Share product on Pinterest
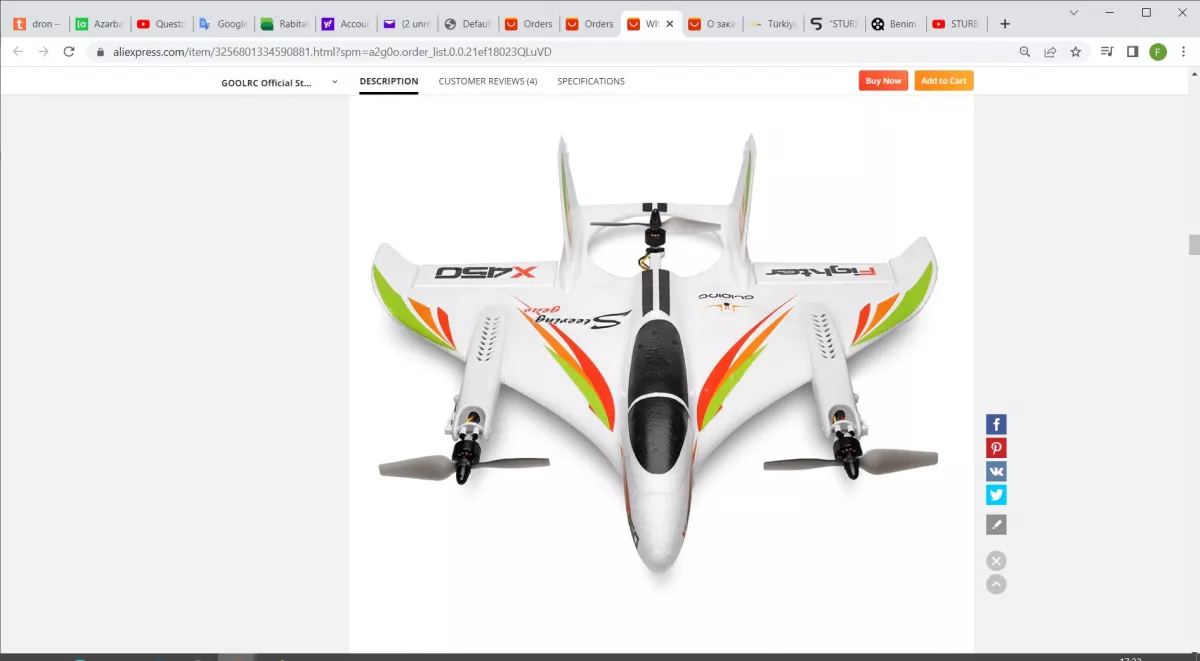Image resolution: width=1200 pixels, height=661 pixels. pyautogui.click(x=996, y=448)
